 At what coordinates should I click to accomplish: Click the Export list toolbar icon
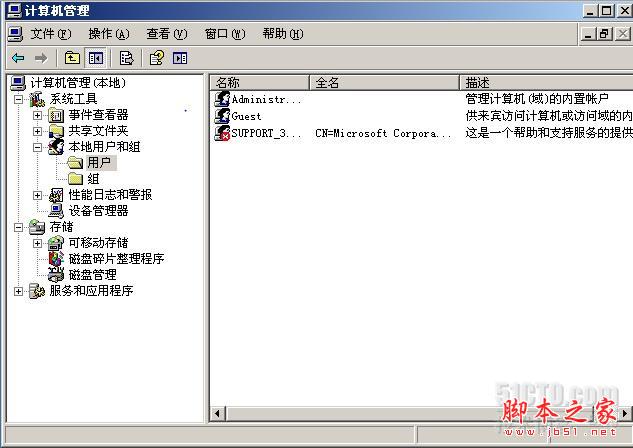click(x=126, y=58)
